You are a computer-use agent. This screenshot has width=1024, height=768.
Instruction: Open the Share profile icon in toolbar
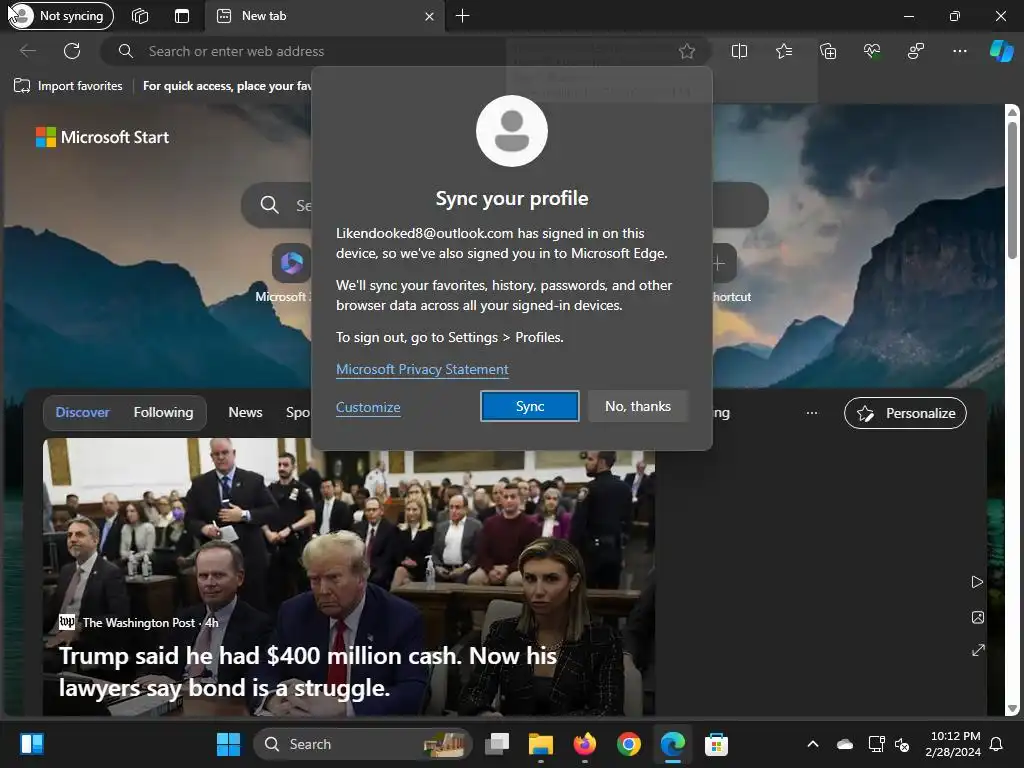point(916,51)
